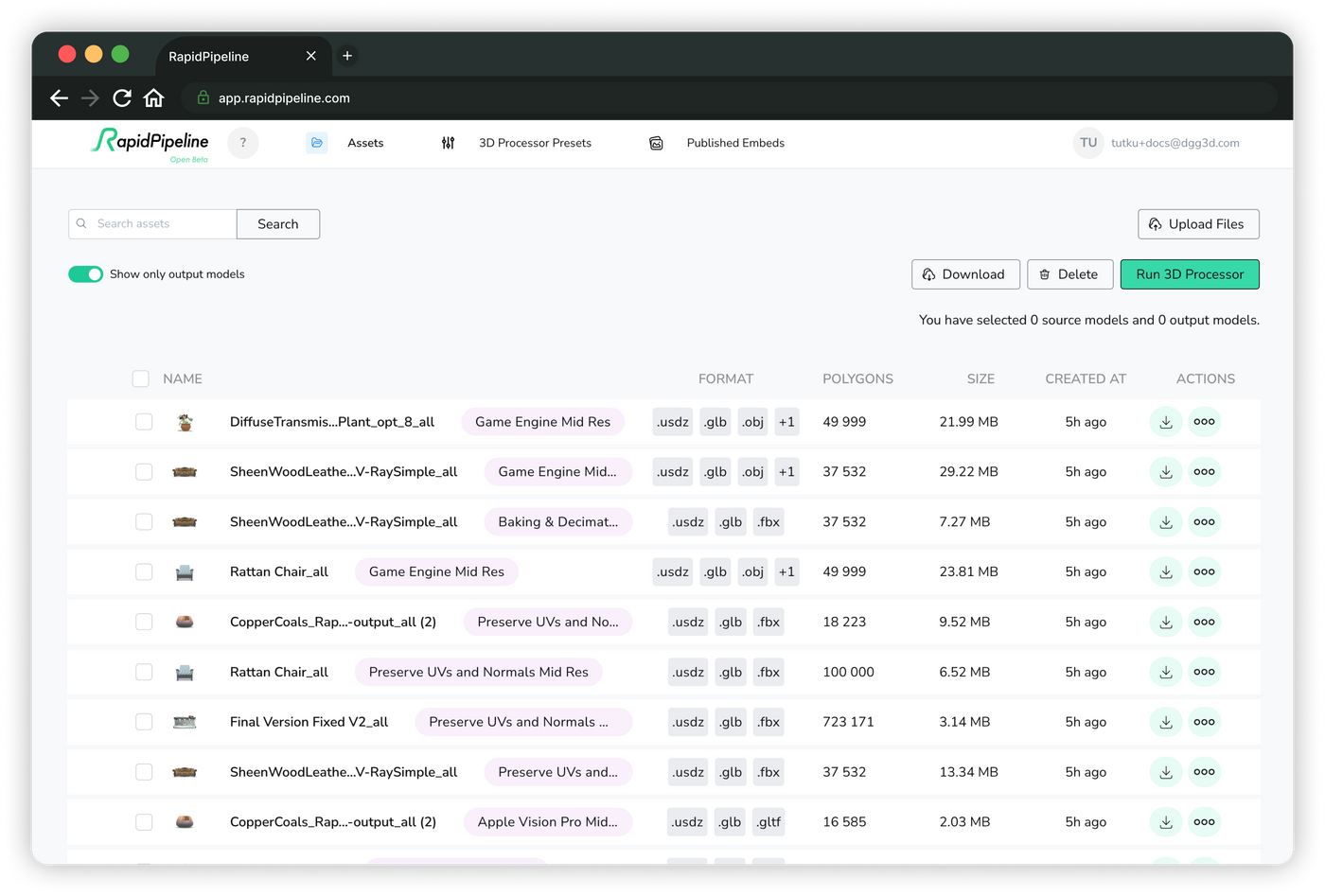Click the Run 3D Processor button
The width and height of the screenshot is (1325, 896).
[1190, 273]
